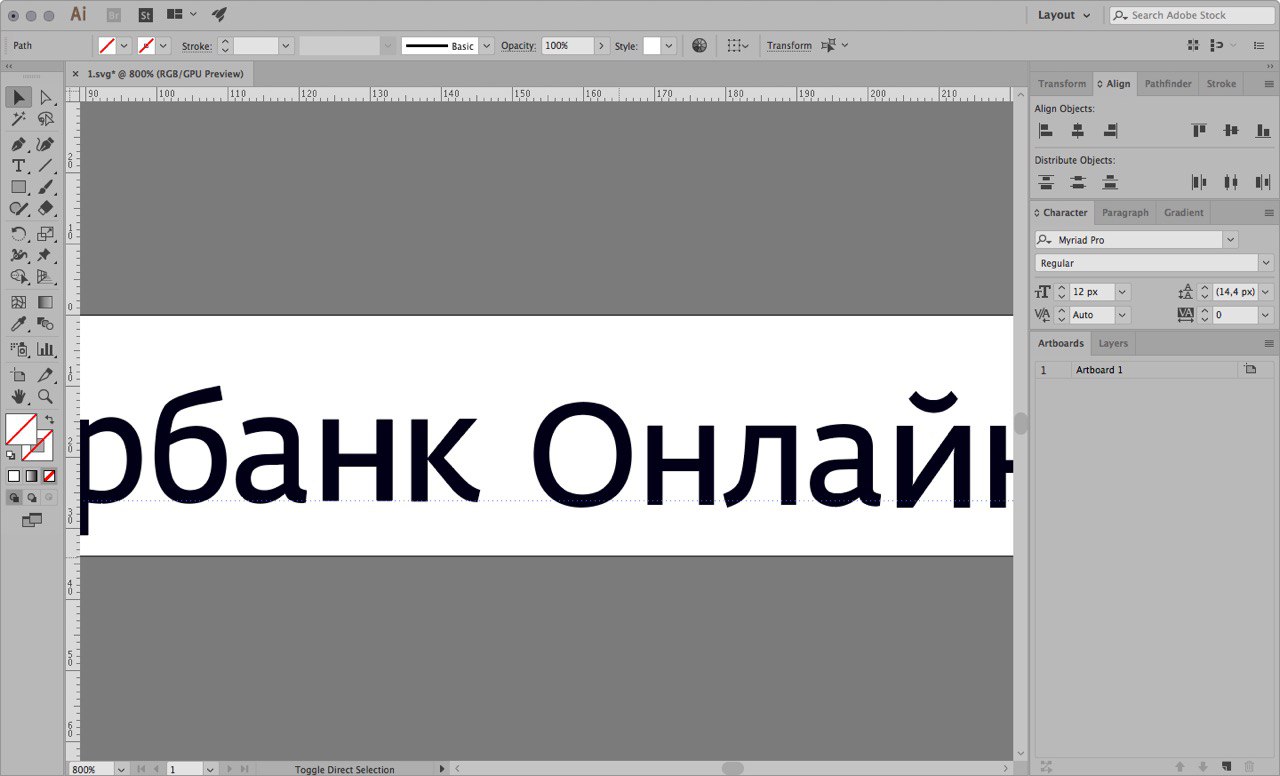Switch to the Pathfinder tab
The width and height of the screenshot is (1280, 776).
pyautogui.click(x=1168, y=84)
